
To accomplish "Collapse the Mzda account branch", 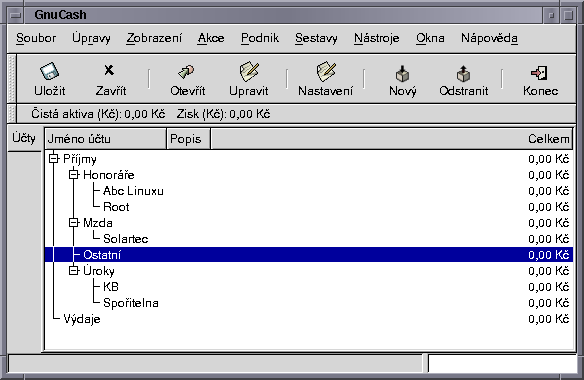I will (74, 222).
